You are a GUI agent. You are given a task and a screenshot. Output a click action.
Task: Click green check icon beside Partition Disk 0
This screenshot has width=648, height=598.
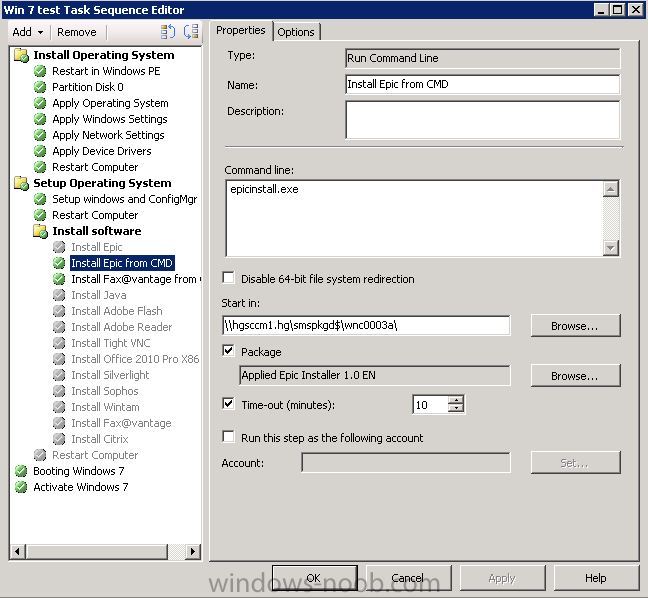(x=40, y=87)
